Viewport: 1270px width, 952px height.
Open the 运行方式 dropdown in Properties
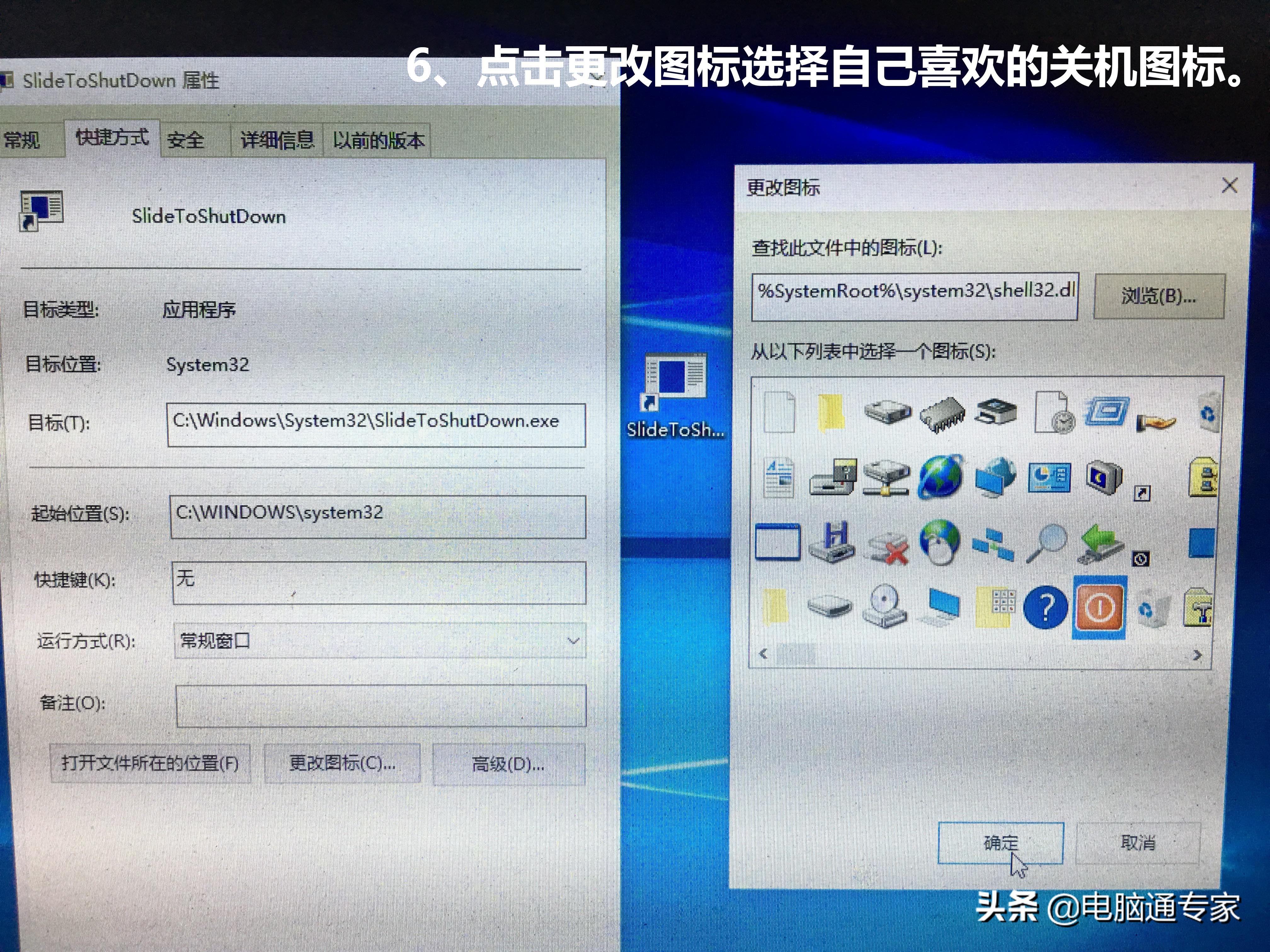click(380, 641)
